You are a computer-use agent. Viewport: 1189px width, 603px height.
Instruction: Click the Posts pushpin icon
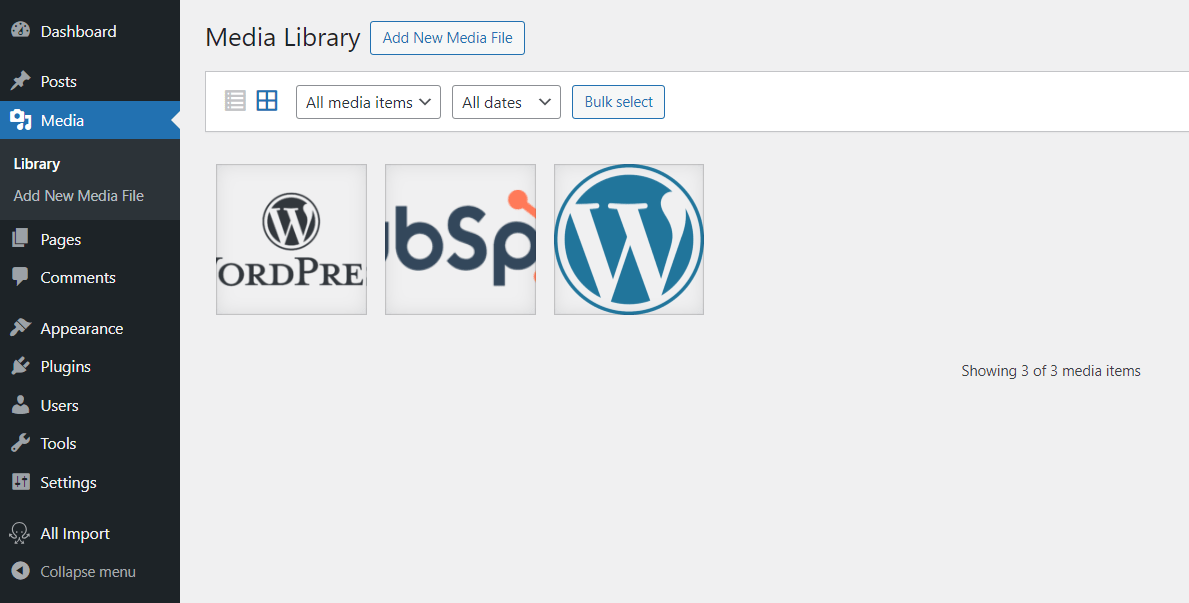tap(20, 81)
